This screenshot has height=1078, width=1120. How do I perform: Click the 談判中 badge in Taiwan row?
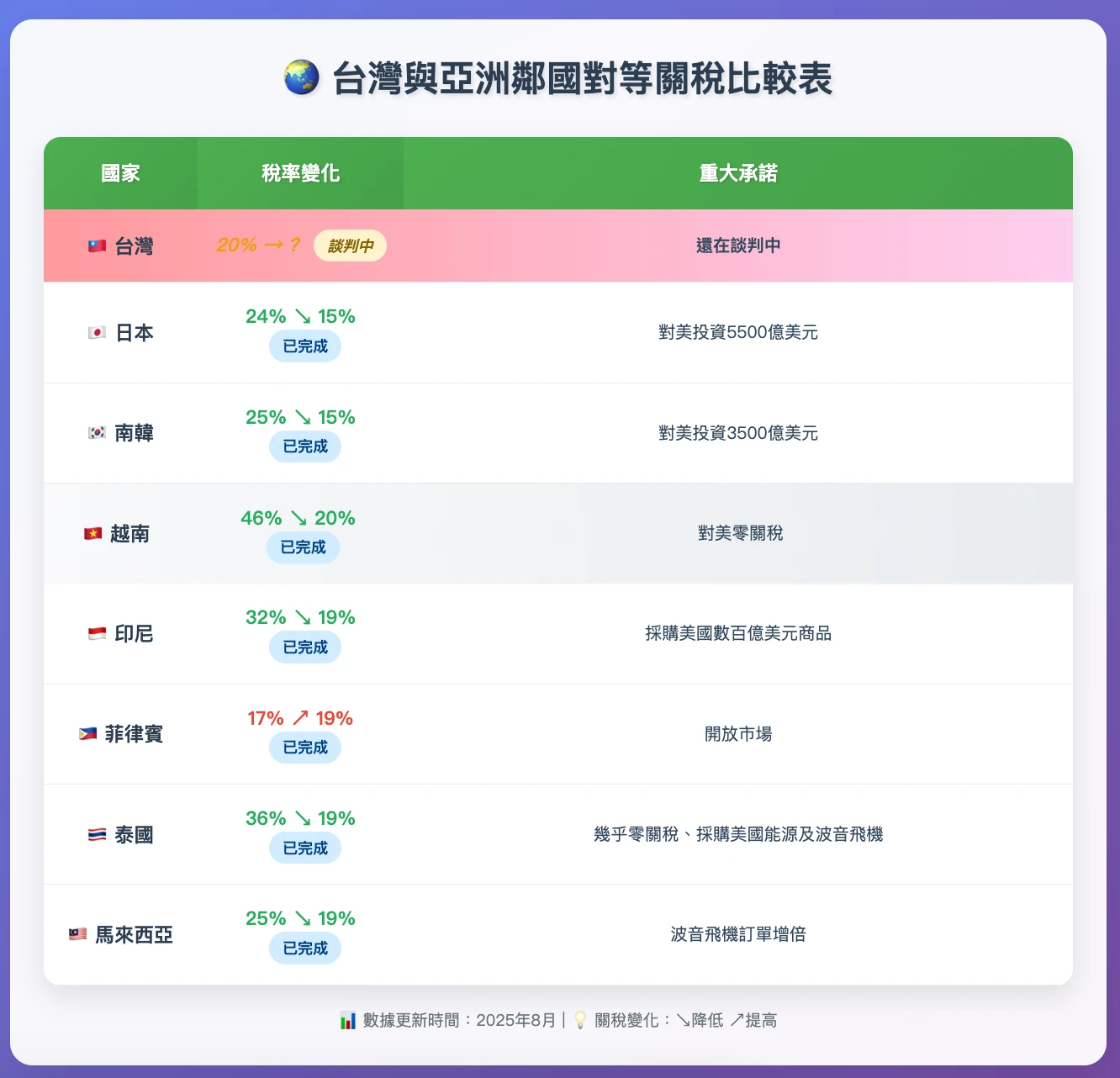pos(350,246)
